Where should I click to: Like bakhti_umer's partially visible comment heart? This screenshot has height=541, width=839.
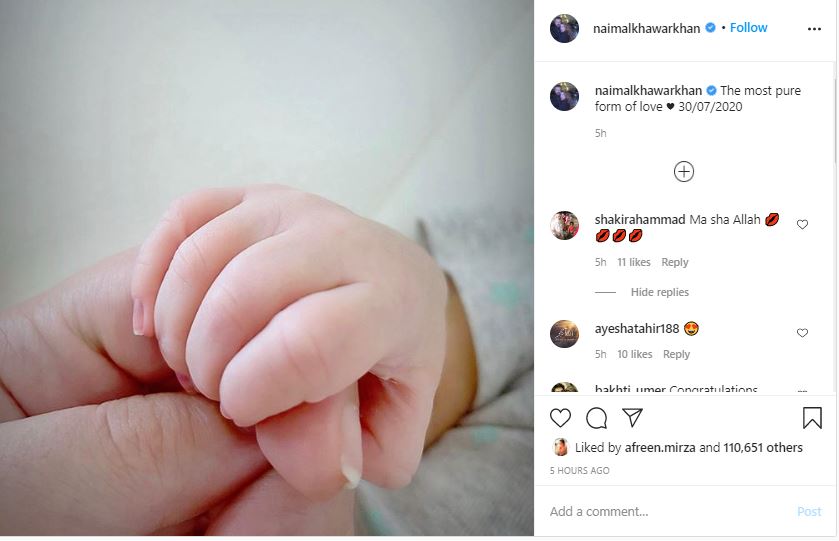click(x=802, y=391)
